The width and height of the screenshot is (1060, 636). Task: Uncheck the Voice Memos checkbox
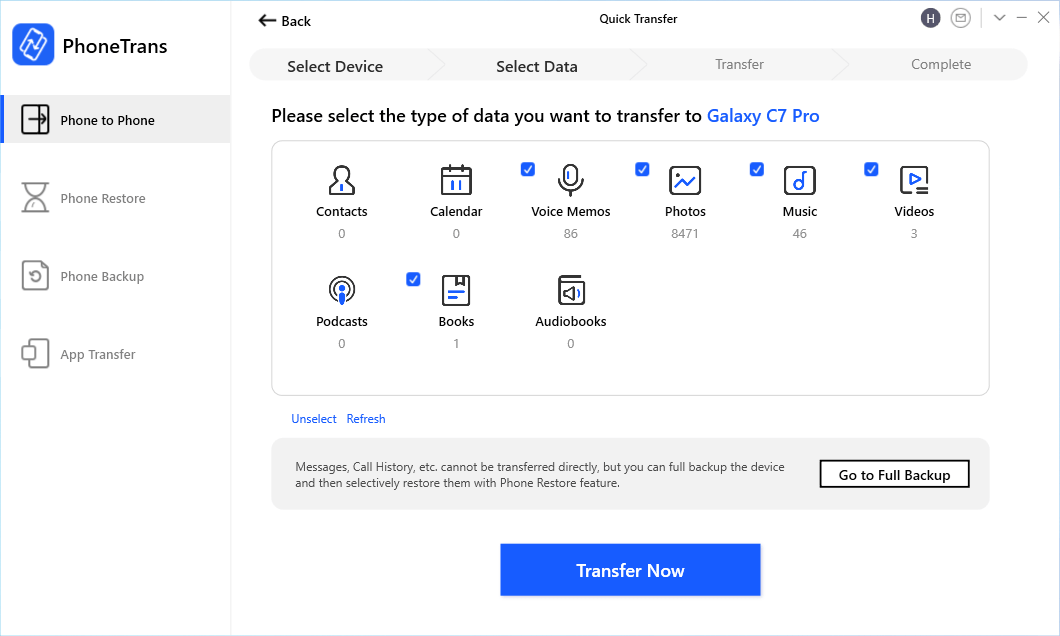click(528, 170)
